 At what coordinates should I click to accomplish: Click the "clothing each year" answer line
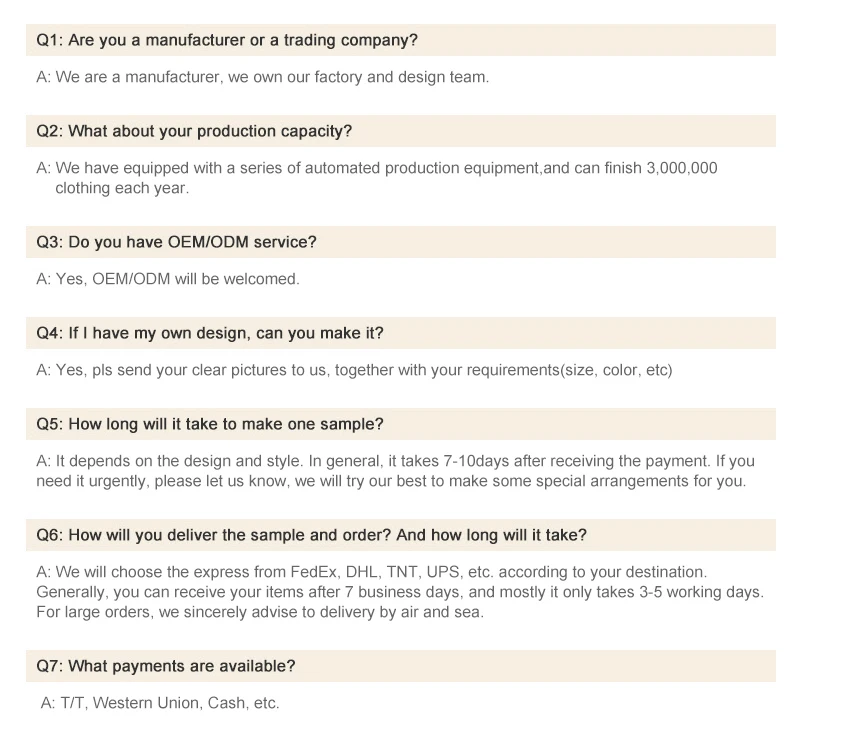coord(122,188)
